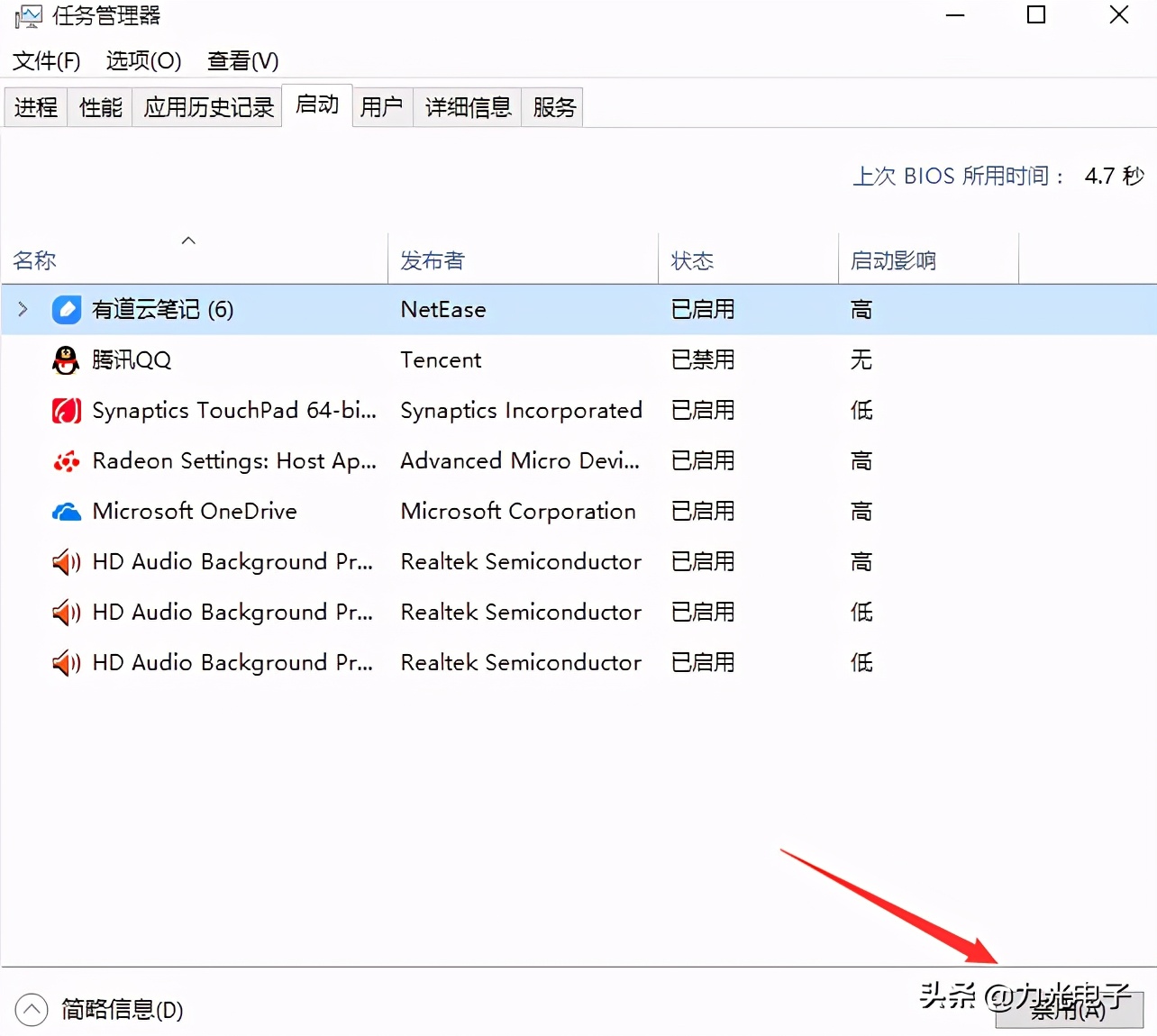Click the Microsoft OneDrive cloud icon
The image size is (1157, 1036).
coord(65,511)
